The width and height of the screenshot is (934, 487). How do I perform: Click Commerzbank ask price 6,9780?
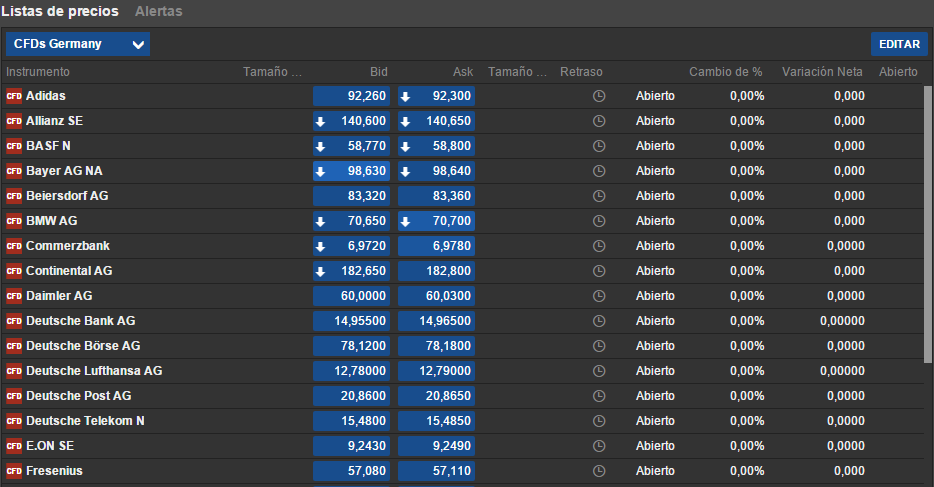pos(436,246)
